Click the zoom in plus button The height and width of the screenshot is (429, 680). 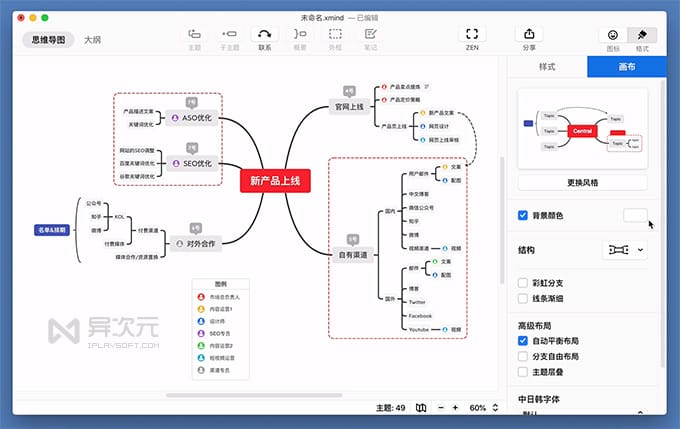pyautogui.click(x=455, y=408)
